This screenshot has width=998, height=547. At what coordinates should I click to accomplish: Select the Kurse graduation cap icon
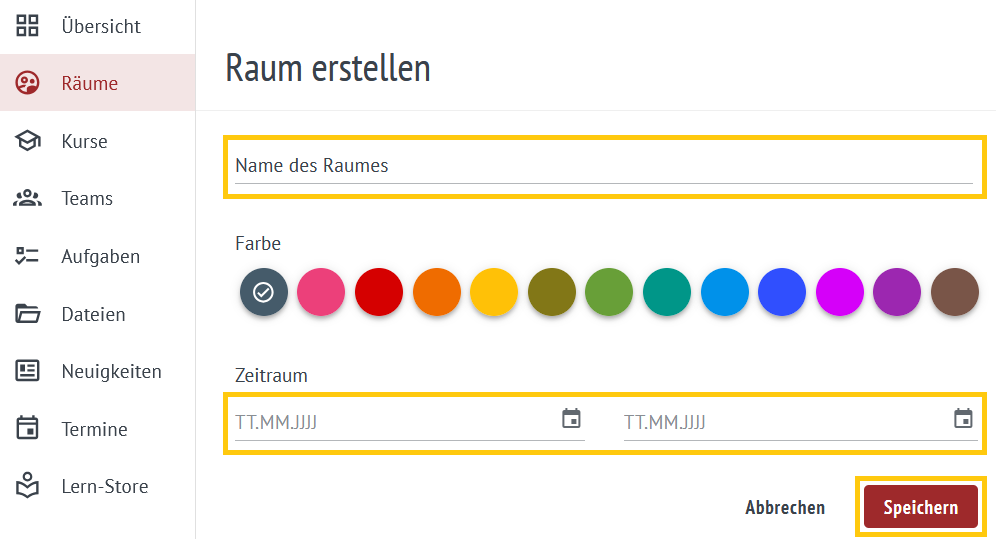(x=27, y=141)
